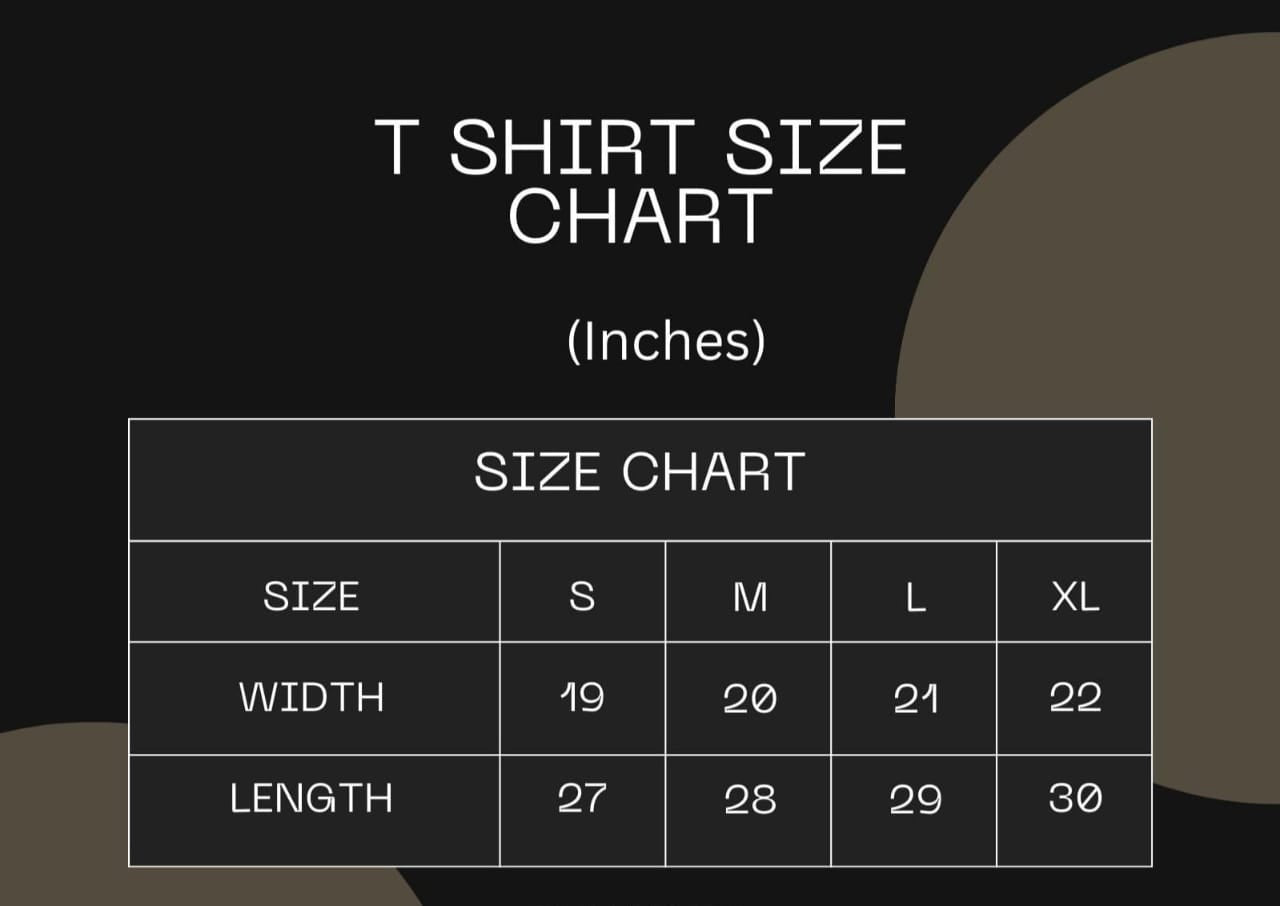Click the width value 20

(749, 698)
